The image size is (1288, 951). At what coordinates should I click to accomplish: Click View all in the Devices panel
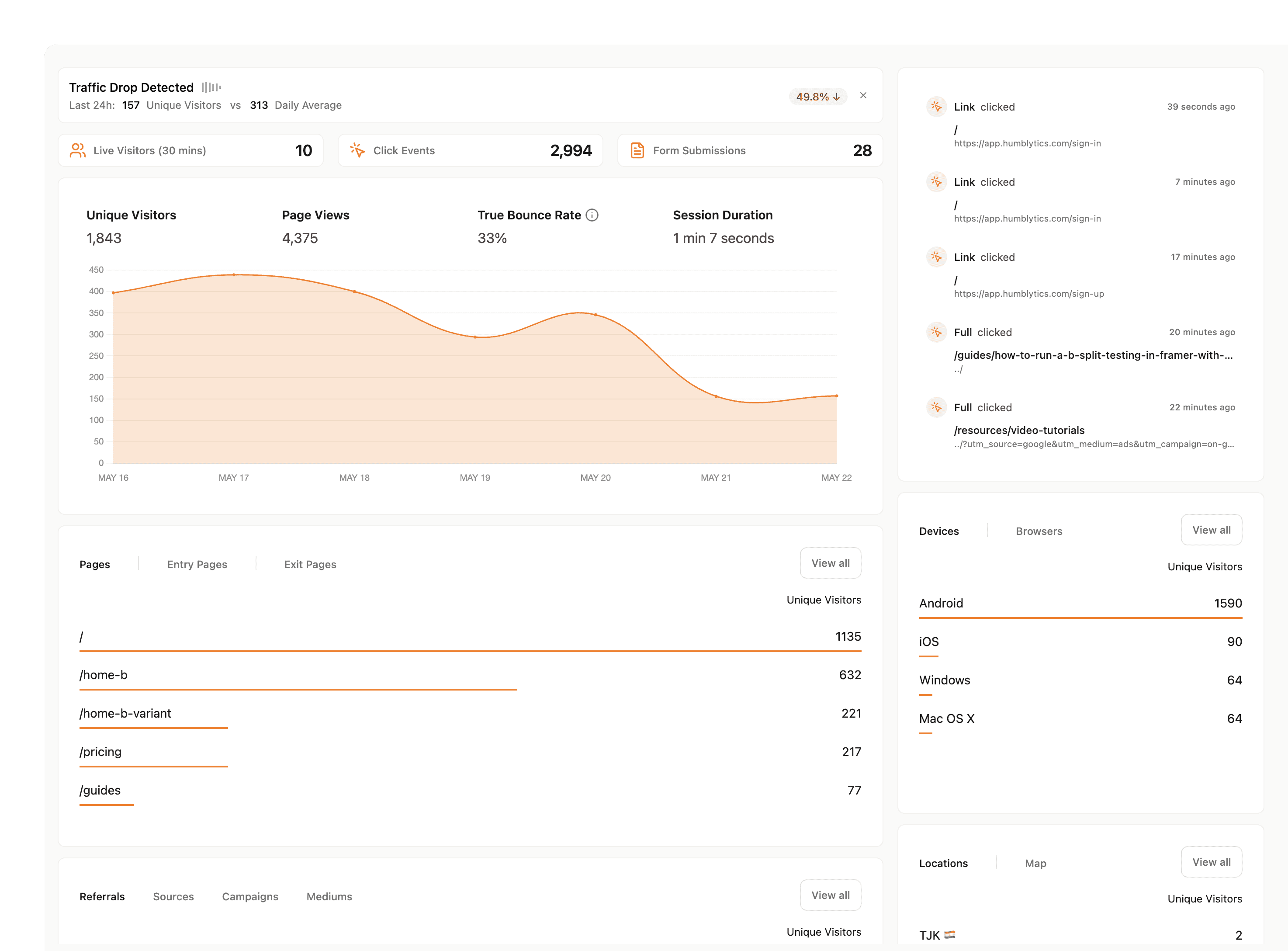click(x=1212, y=530)
